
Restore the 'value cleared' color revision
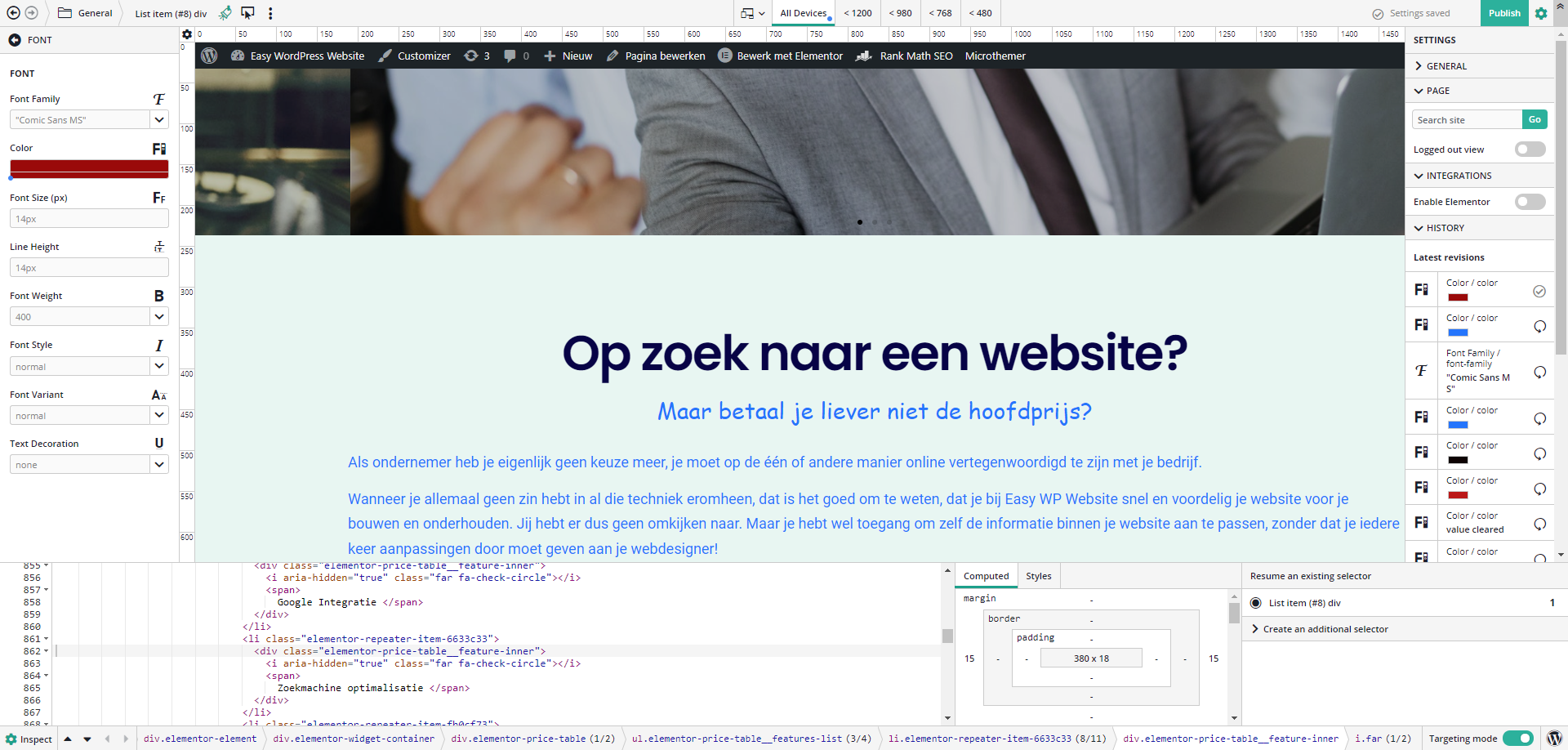point(1539,524)
